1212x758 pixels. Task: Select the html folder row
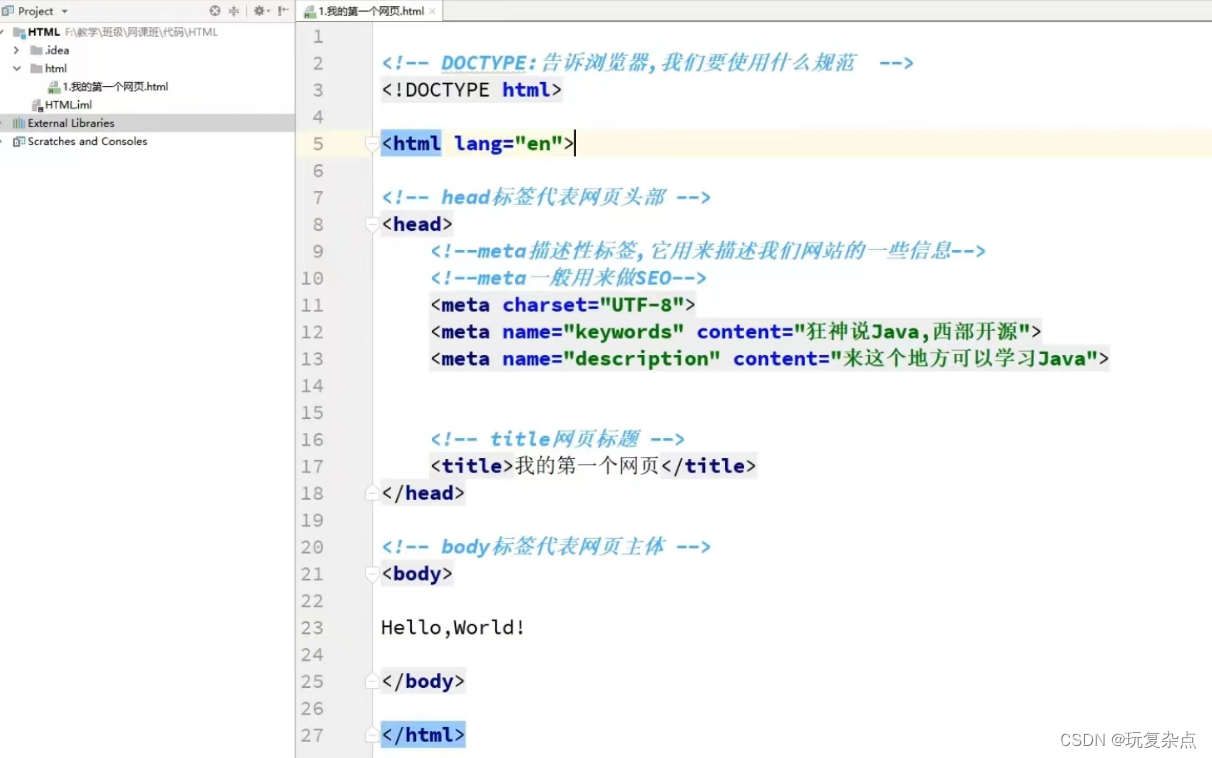[147, 68]
